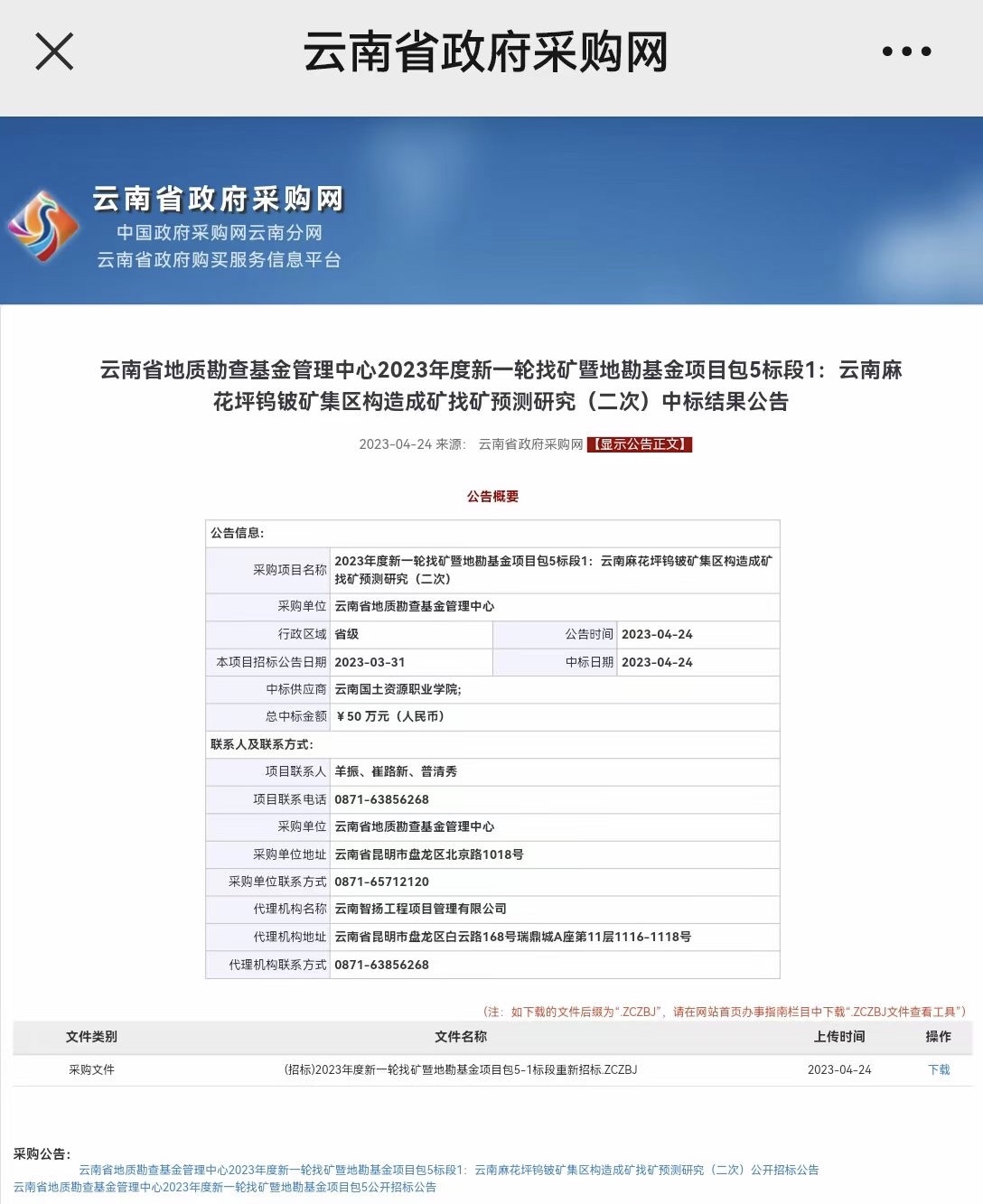983x1204 pixels.
Task: Click the 采购公告 label
Action: (42, 1153)
